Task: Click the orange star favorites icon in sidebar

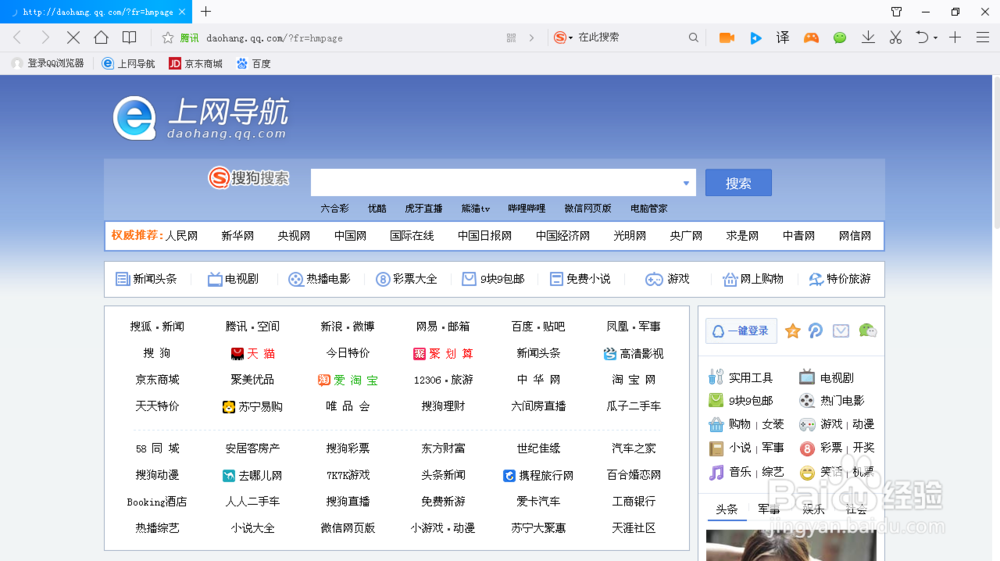Action: pos(793,331)
